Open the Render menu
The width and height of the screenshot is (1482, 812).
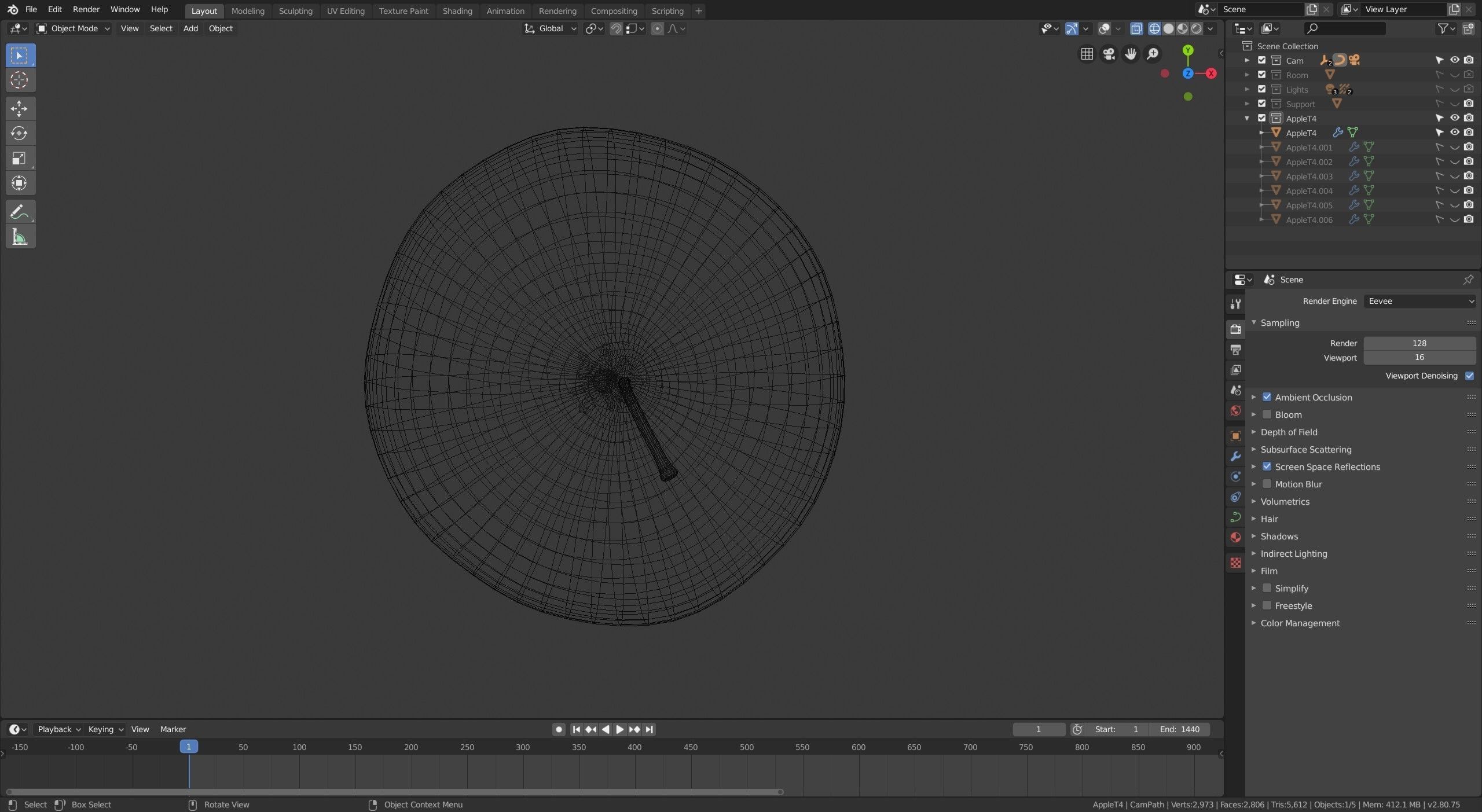click(x=86, y=9)
